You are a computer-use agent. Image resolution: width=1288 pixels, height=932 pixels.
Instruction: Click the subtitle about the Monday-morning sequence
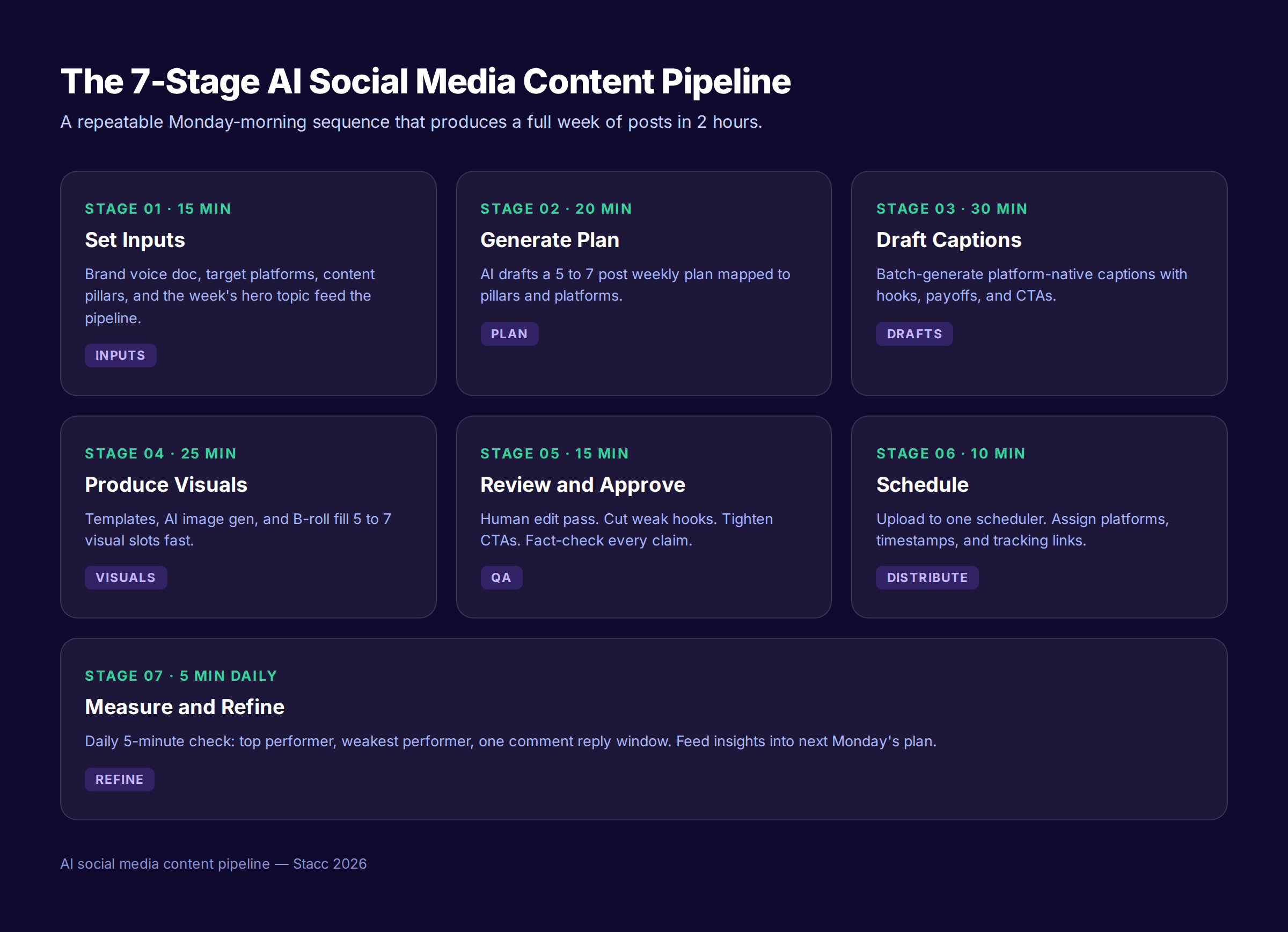pos(411,121)
